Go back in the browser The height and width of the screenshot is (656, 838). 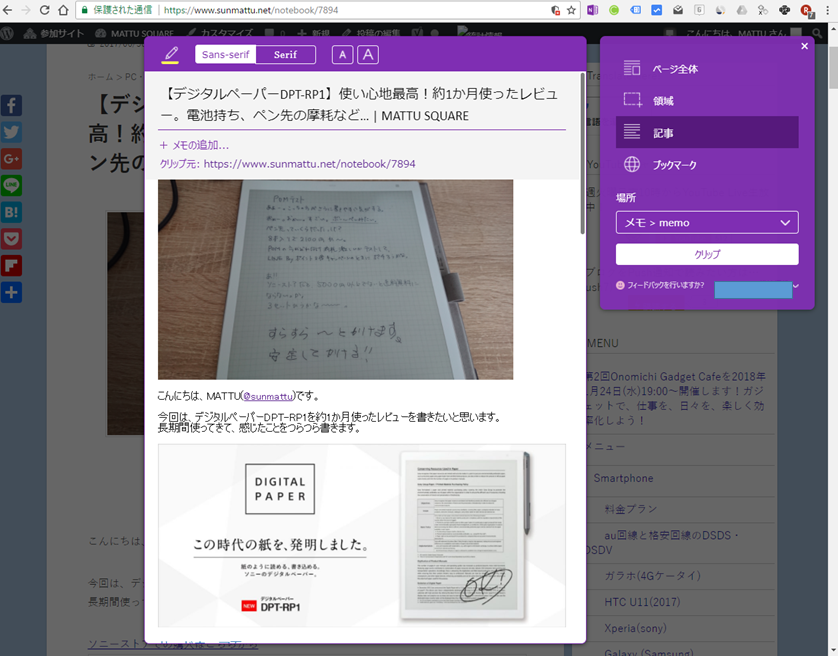(x=7, y=10)
